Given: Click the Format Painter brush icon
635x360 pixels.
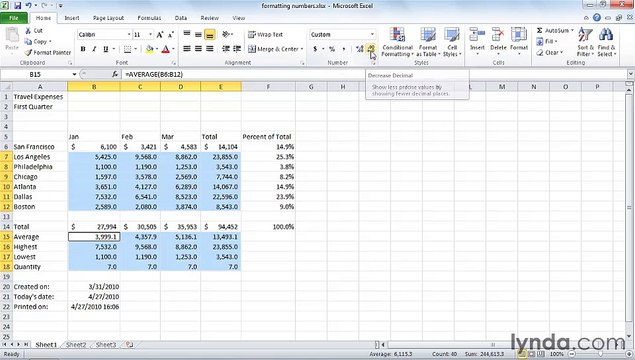Looking at the screenshot, I should pyautogui.click(x=28, y=52).
